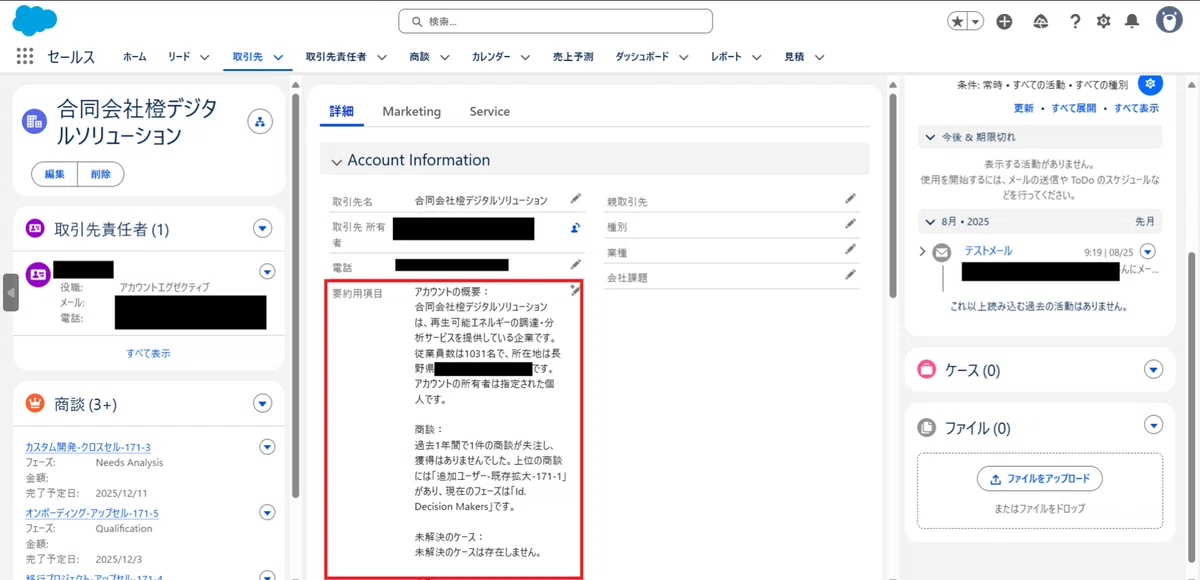The width and height of the screenshot is (1200, 580).
Task: Click the すべて展開 link
Action: click(x=1073, y=108)
